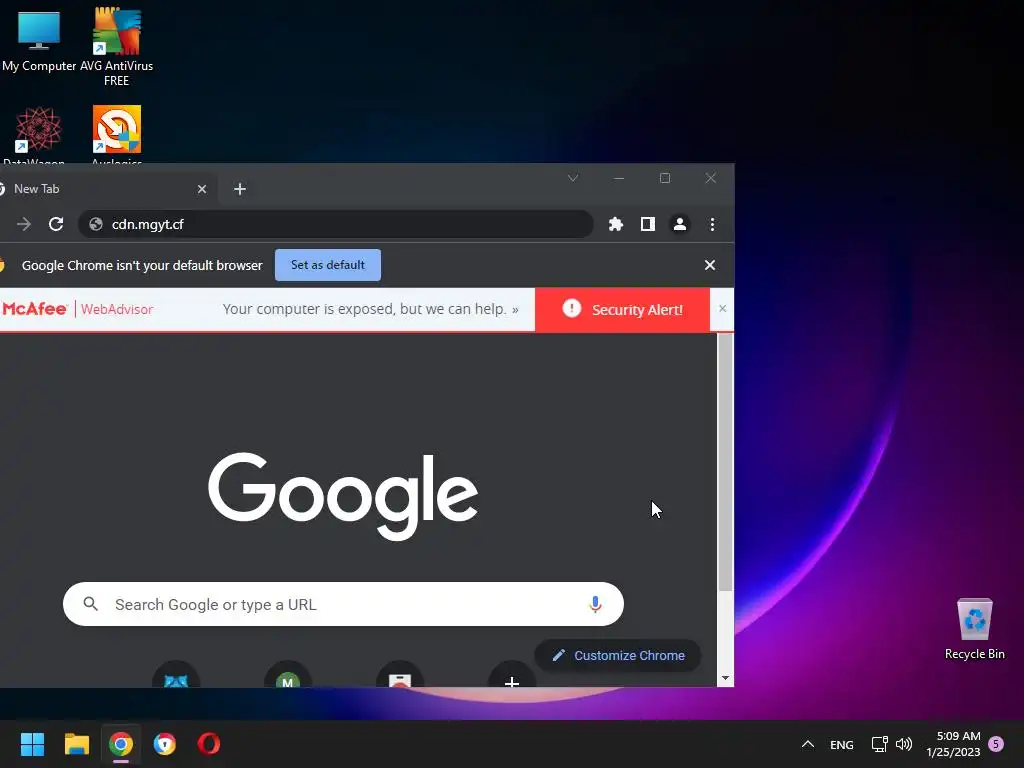Open 'Your computer is exposed' link

(x=370, y=309)
